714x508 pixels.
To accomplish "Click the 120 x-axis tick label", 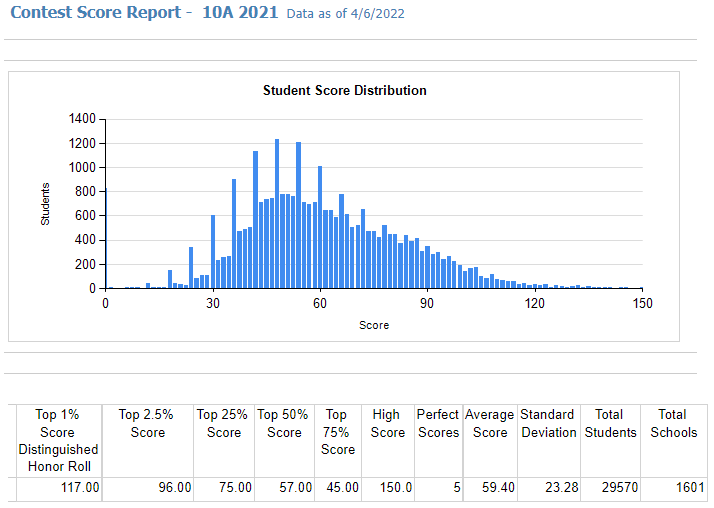I will coord(535,303).
